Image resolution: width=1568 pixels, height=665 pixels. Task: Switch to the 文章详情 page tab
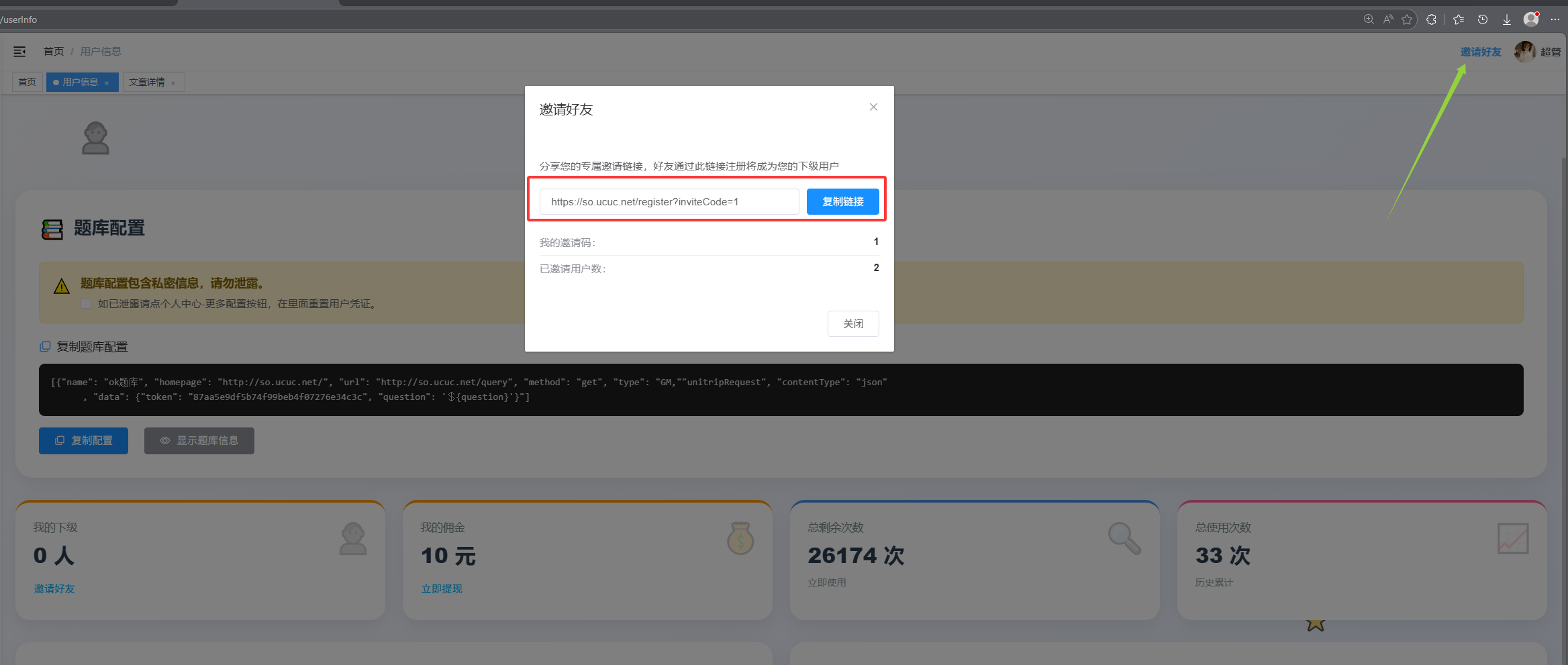(153, 82)
